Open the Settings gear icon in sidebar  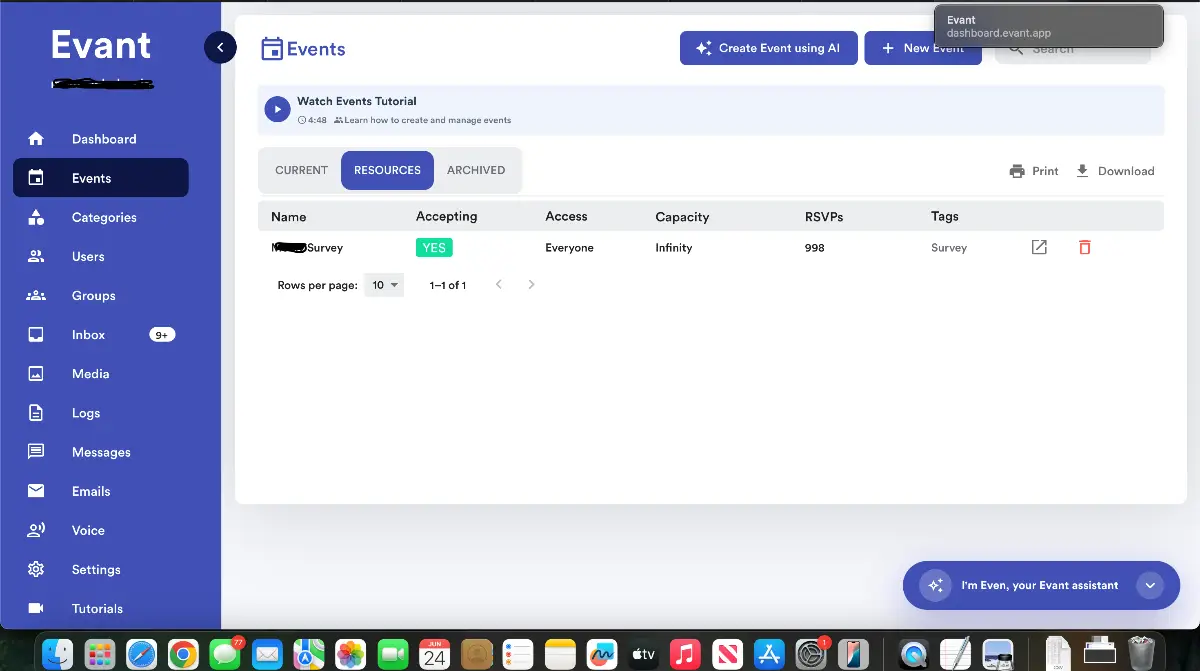click(x=36, y=569)
